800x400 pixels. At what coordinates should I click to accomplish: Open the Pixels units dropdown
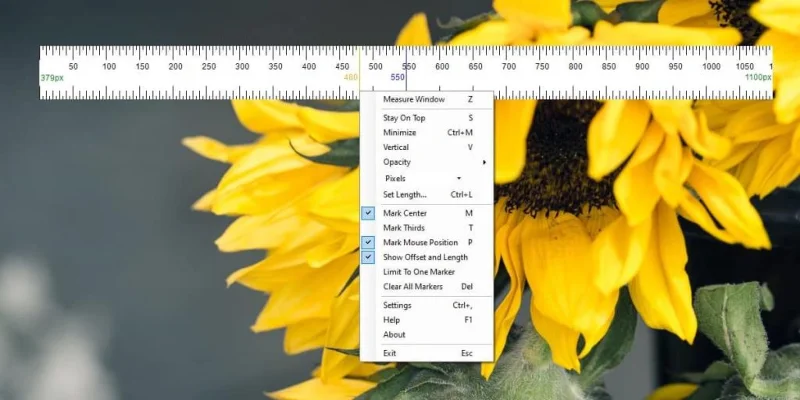tap(423, 178)
